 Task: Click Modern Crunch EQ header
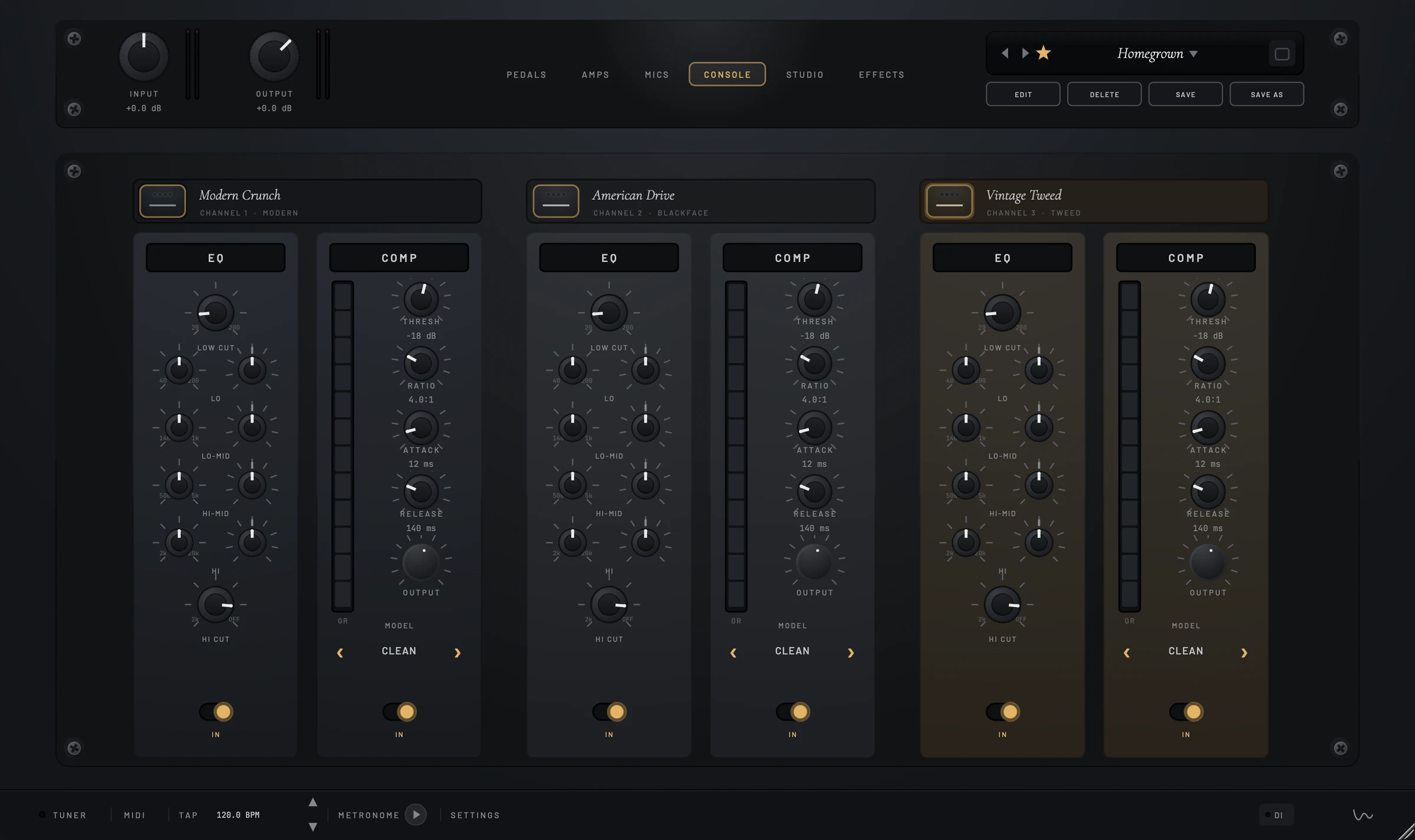pyautogui.click(x=215, y=258)
